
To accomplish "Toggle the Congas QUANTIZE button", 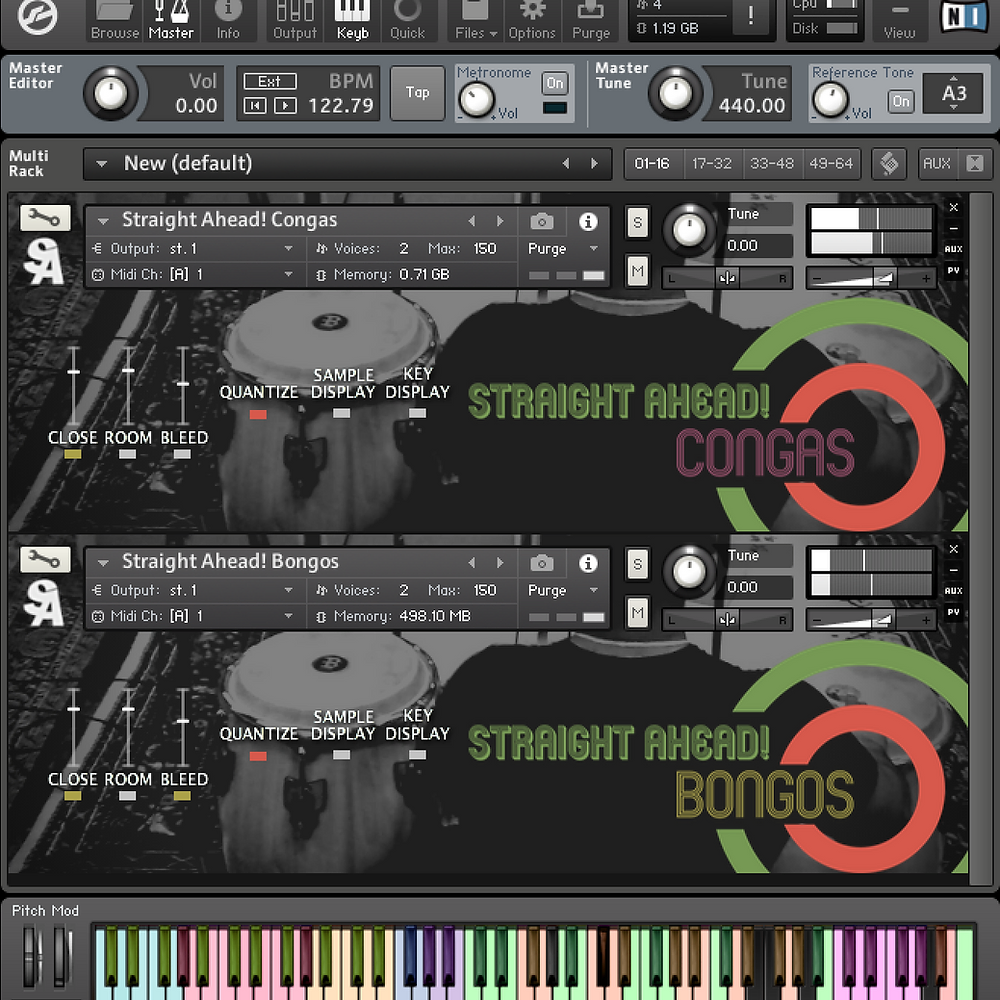I will (x=258, y=415).
